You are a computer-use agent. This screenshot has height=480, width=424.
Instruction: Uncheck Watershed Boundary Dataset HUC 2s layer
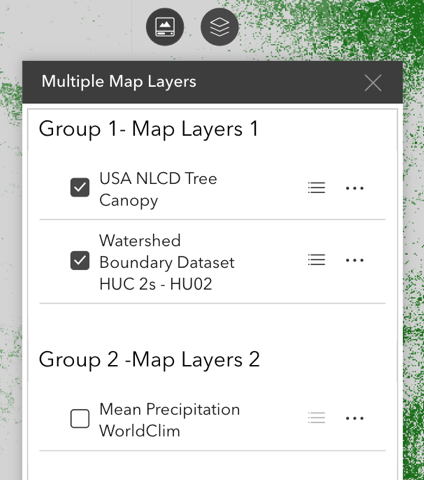[80, 260]
